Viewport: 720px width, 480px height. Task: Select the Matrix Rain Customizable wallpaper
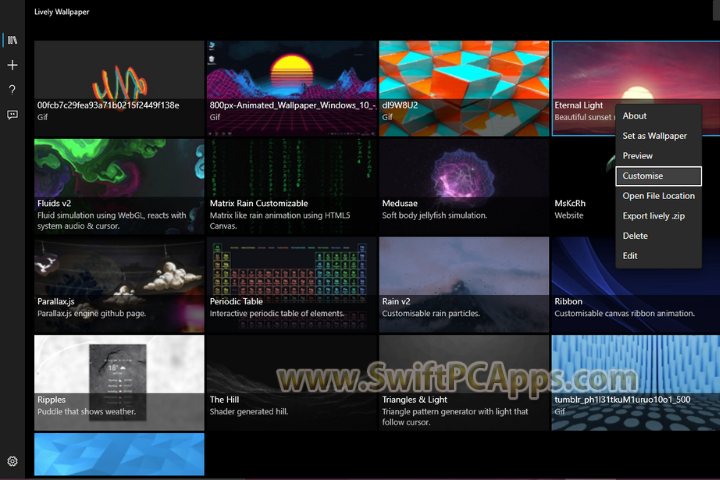point(292,186)
